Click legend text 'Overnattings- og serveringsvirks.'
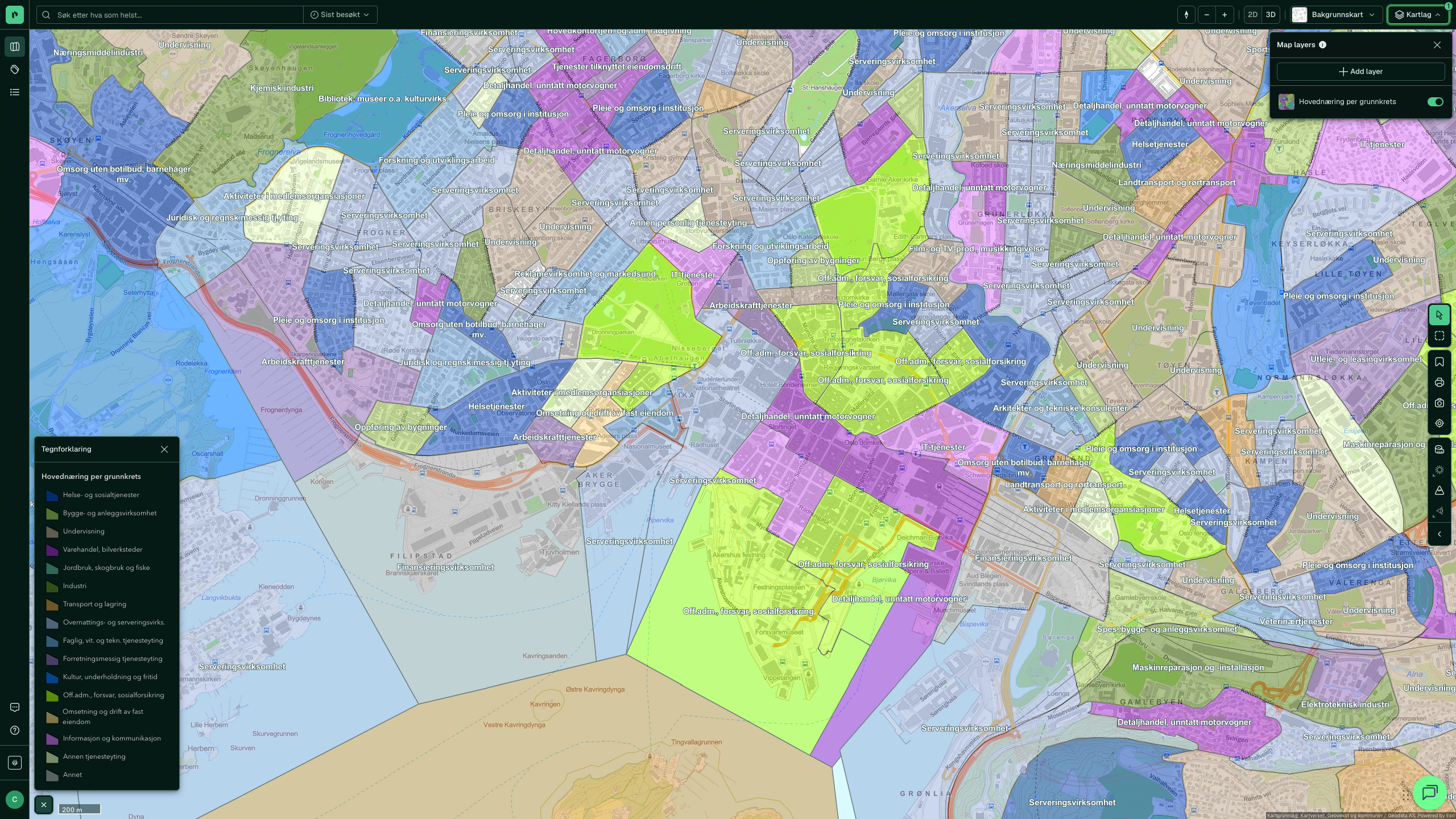 pyautogui.click(x=114, y=622)
